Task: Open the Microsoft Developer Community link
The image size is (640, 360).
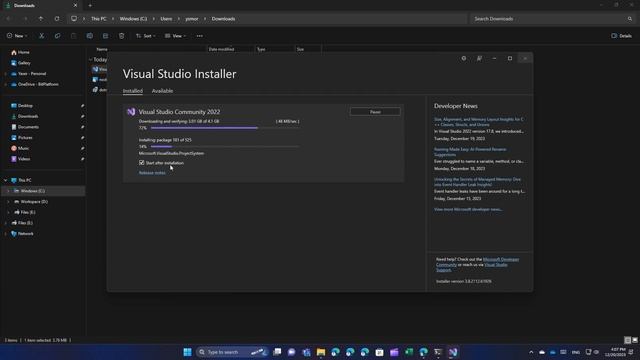Action: pos(477,262)
